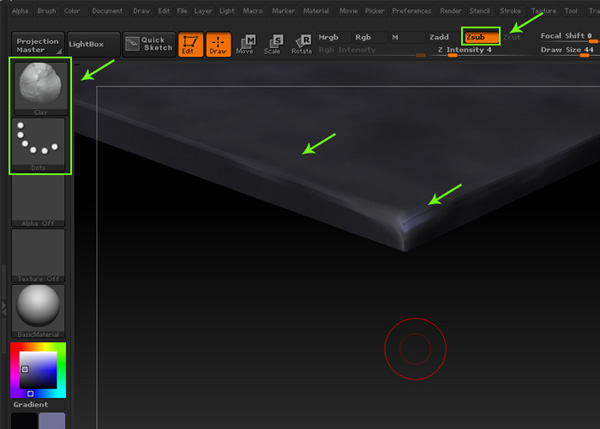This screenshot has width=600, height=429.
Task: Toggle Edit mode button
Action: click(x=190, y=44)
